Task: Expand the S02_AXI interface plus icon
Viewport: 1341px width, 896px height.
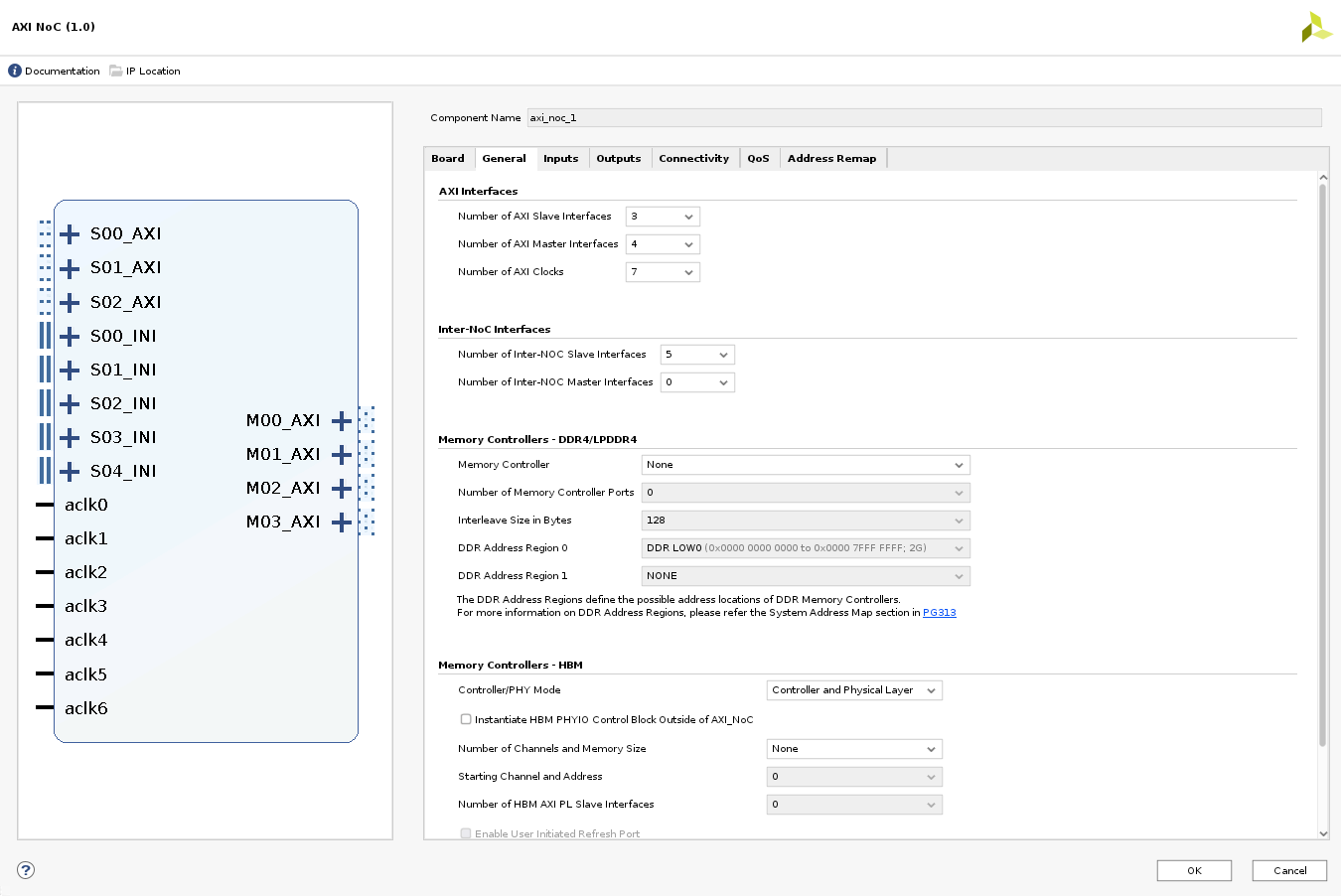Action: click(70, 302)
